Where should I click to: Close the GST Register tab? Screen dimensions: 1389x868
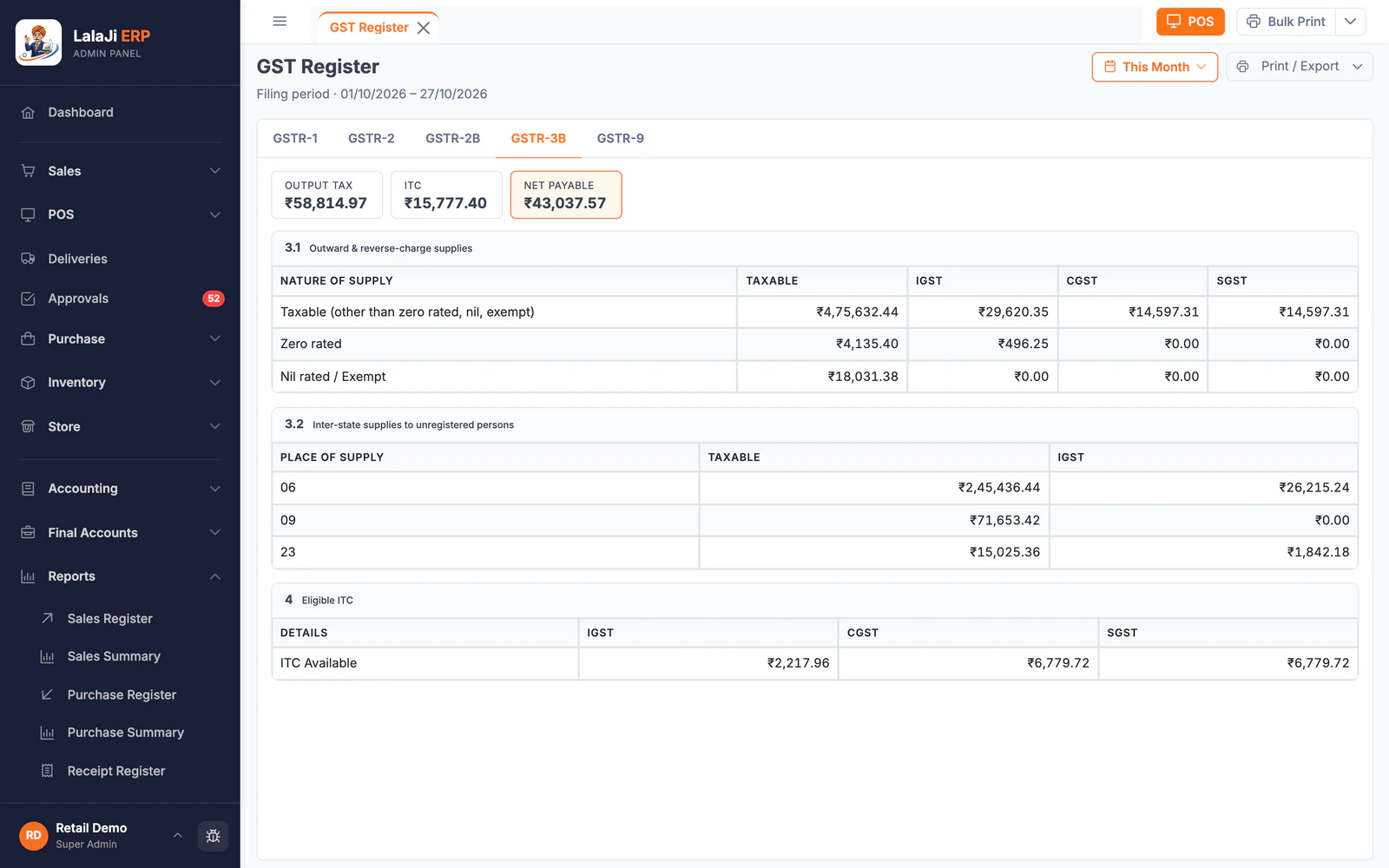point(424,28)
